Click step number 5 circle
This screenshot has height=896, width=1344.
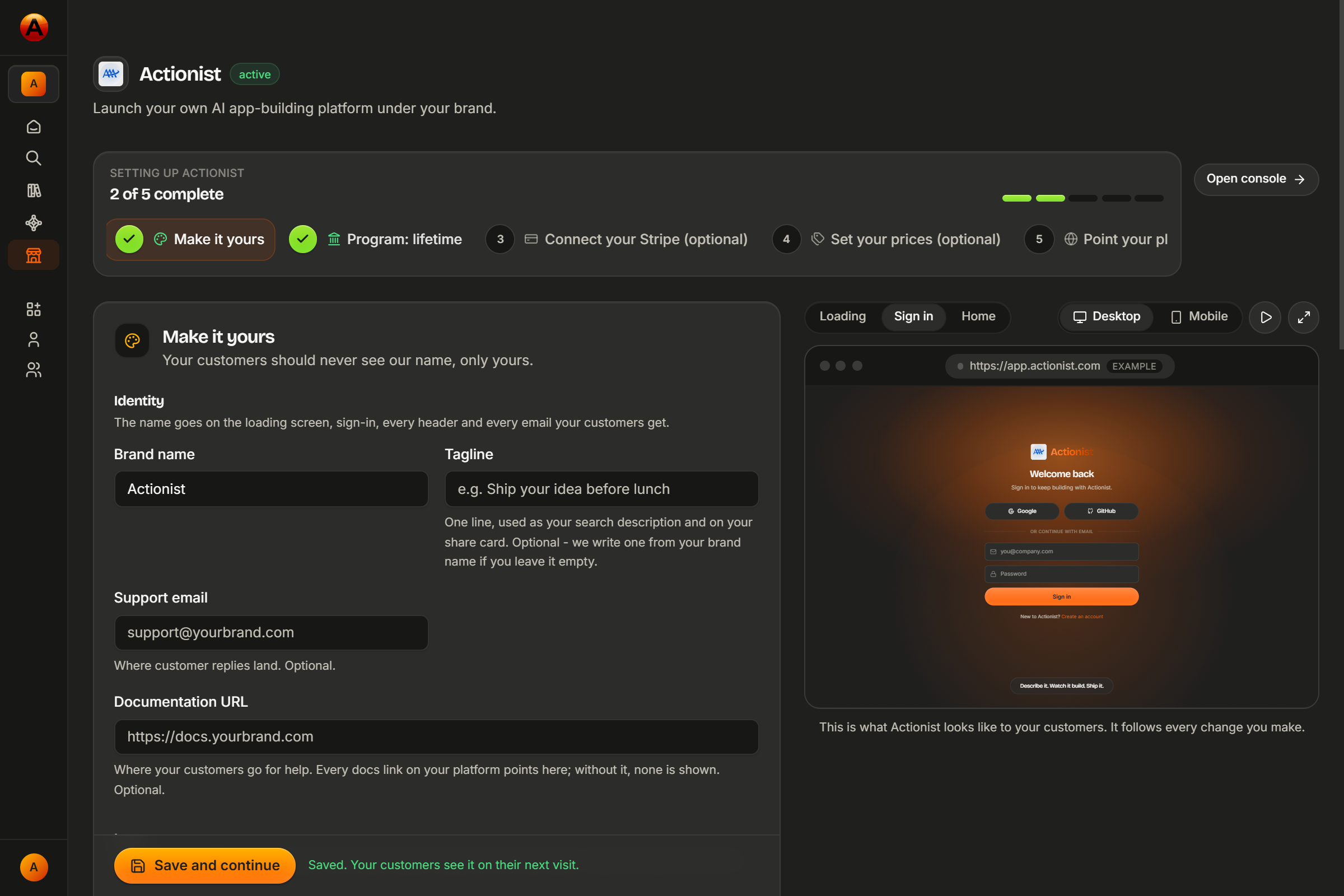[x=1039, y=239]
